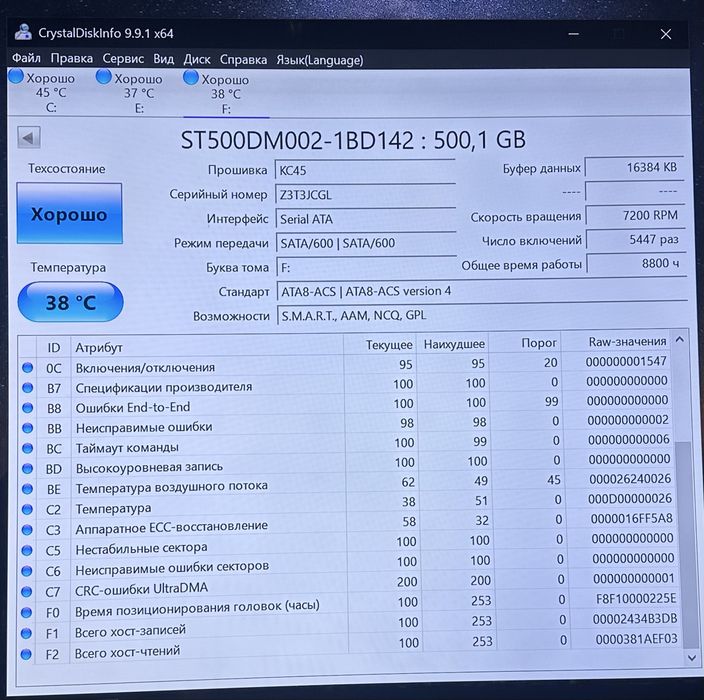Select the Неисправимые ошибки attribute row
Image resolution: width=704 pixels, height=700 pixels.
coord(345,425)
